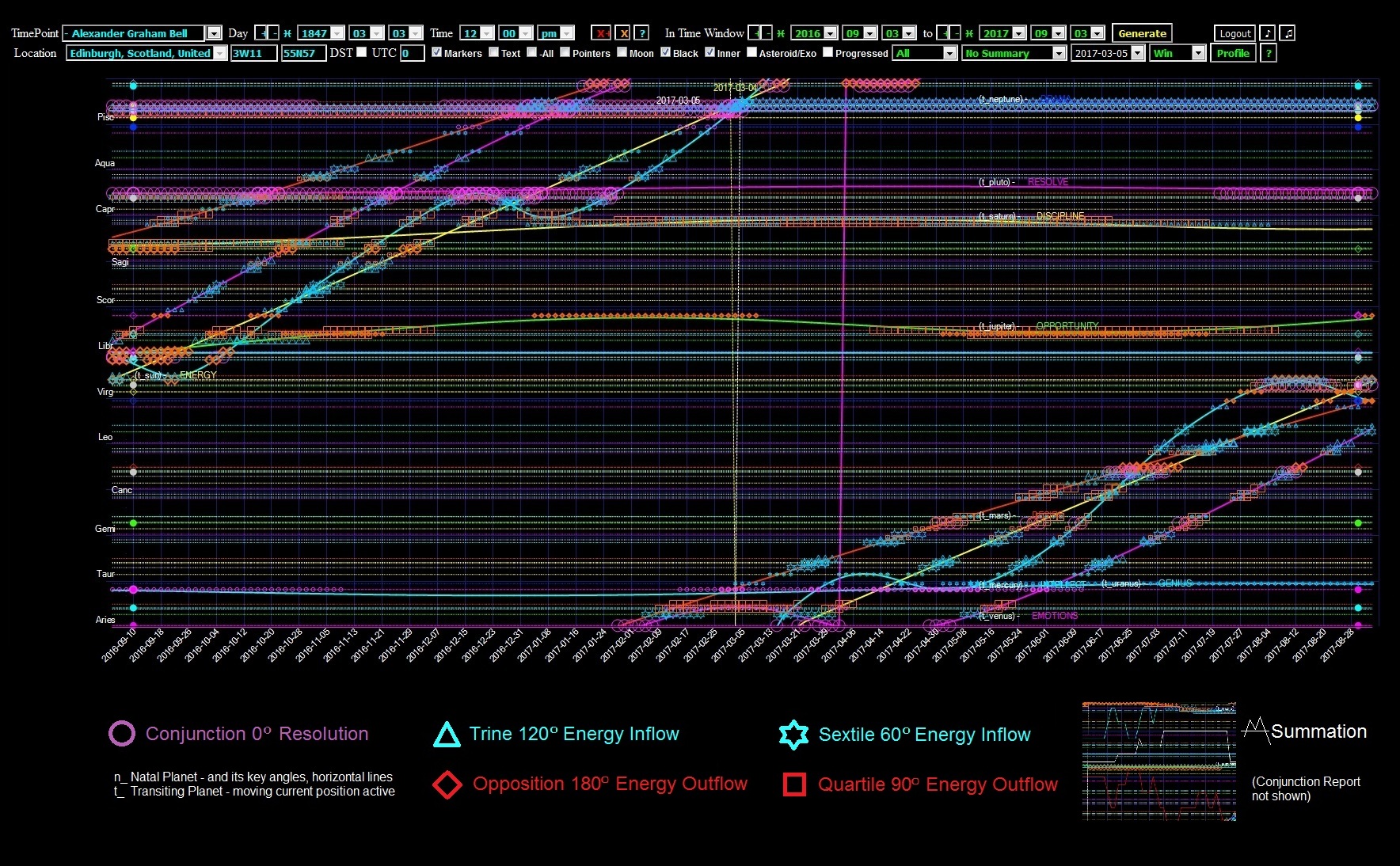
Task: Click the double music note button
Action: 1288,33
